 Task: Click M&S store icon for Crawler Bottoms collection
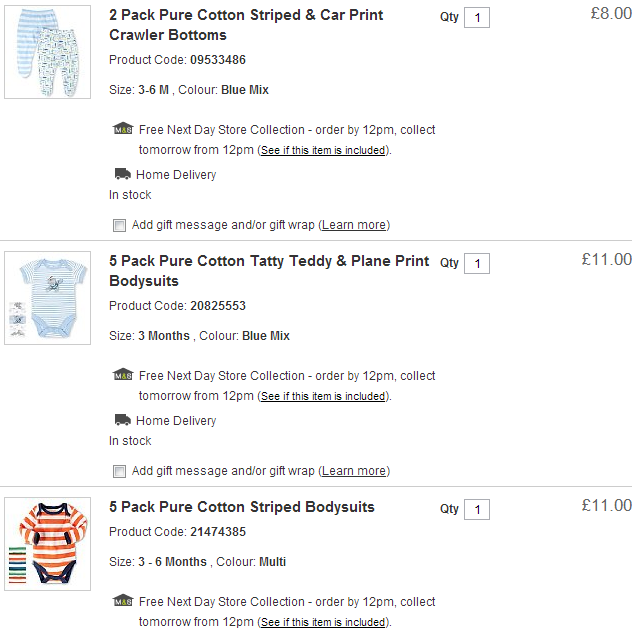[x=122, y=129]
